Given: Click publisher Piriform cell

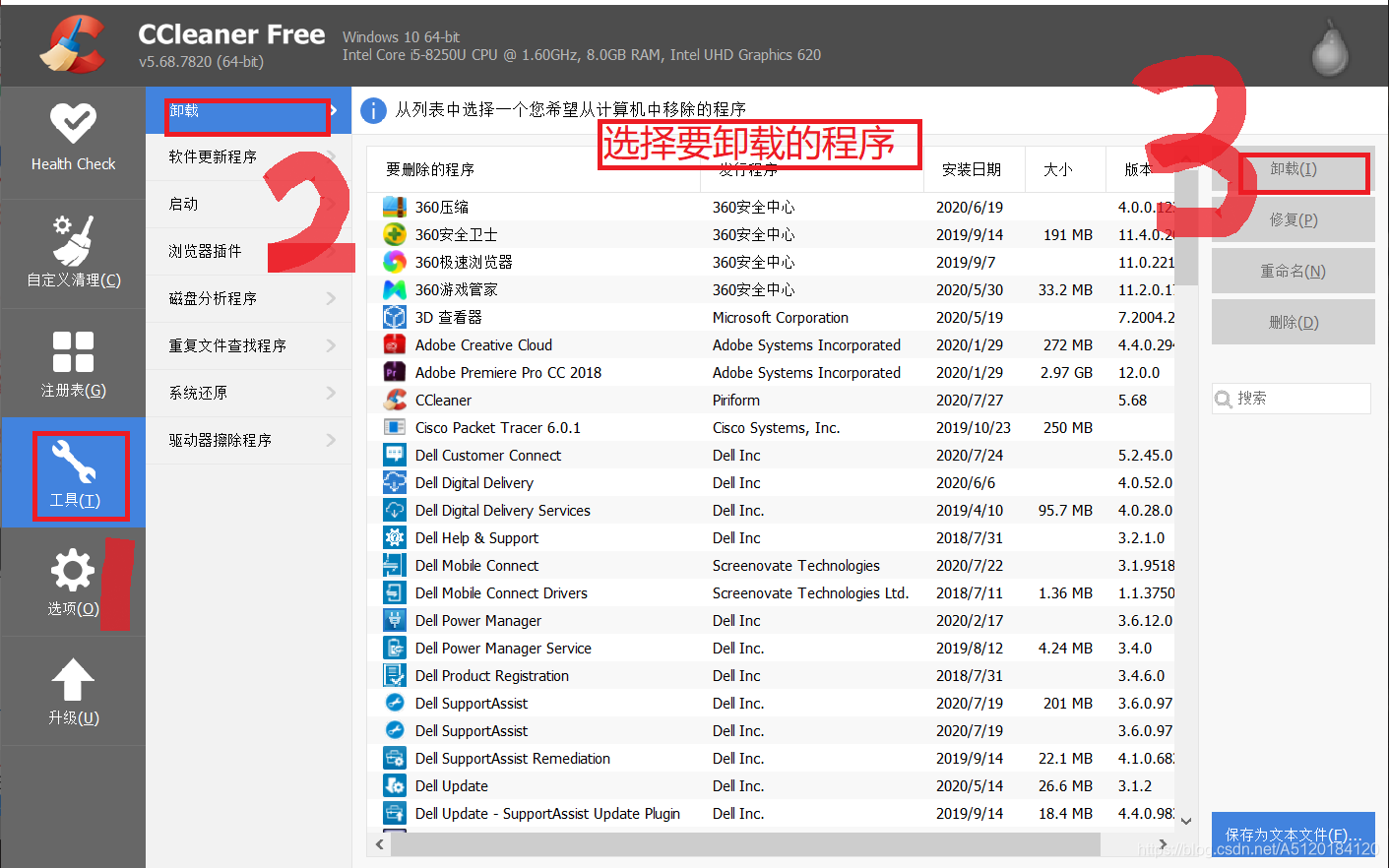Looking at the screenshot, I should (x=736, y=401).
